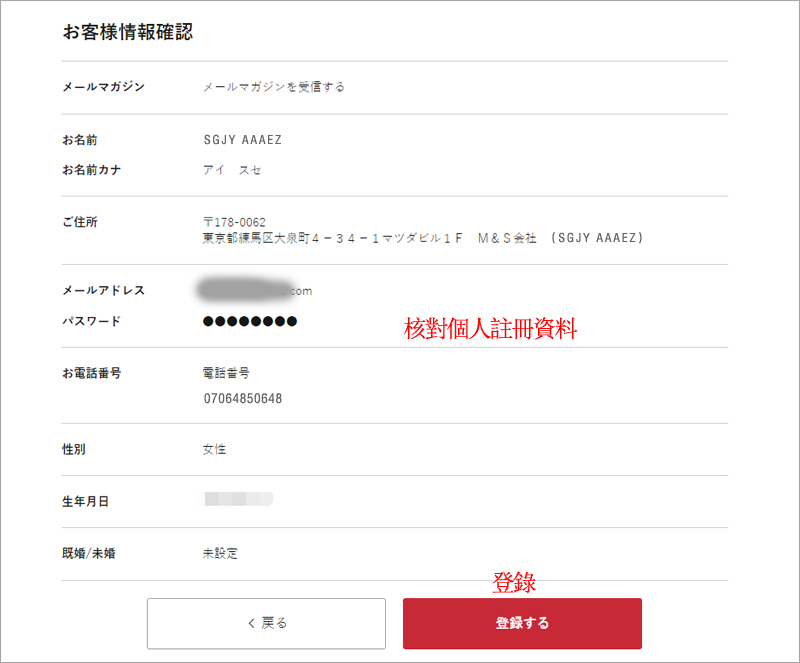This screenshot has height=663, width=800.
Task: Click the 生年月日 label
Action: 86,502
